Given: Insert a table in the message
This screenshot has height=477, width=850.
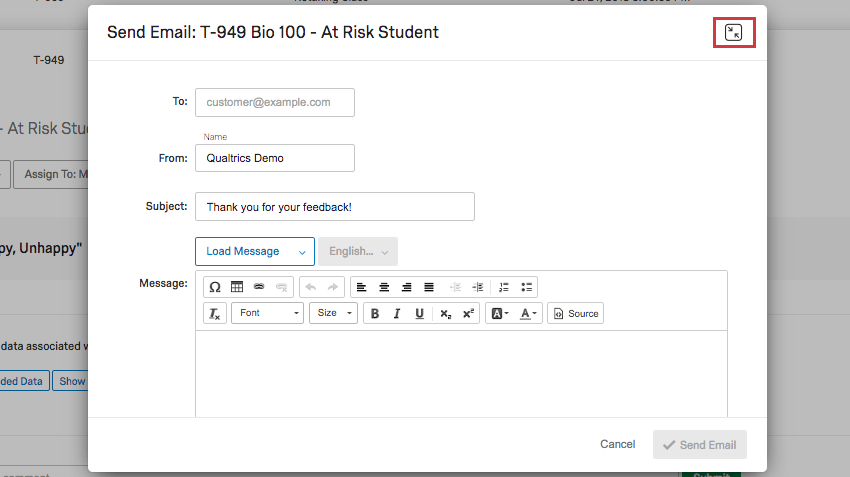Looking at the screenshot, I should 237,287.
